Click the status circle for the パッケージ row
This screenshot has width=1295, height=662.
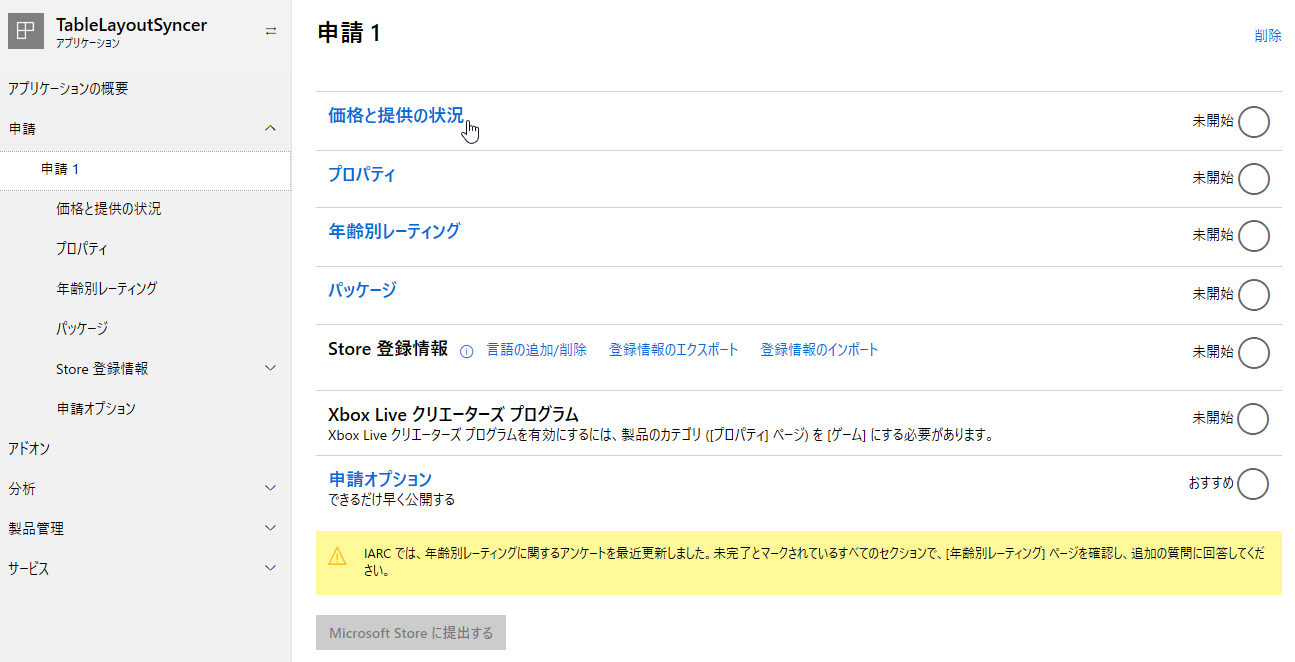click(1254, 295)
